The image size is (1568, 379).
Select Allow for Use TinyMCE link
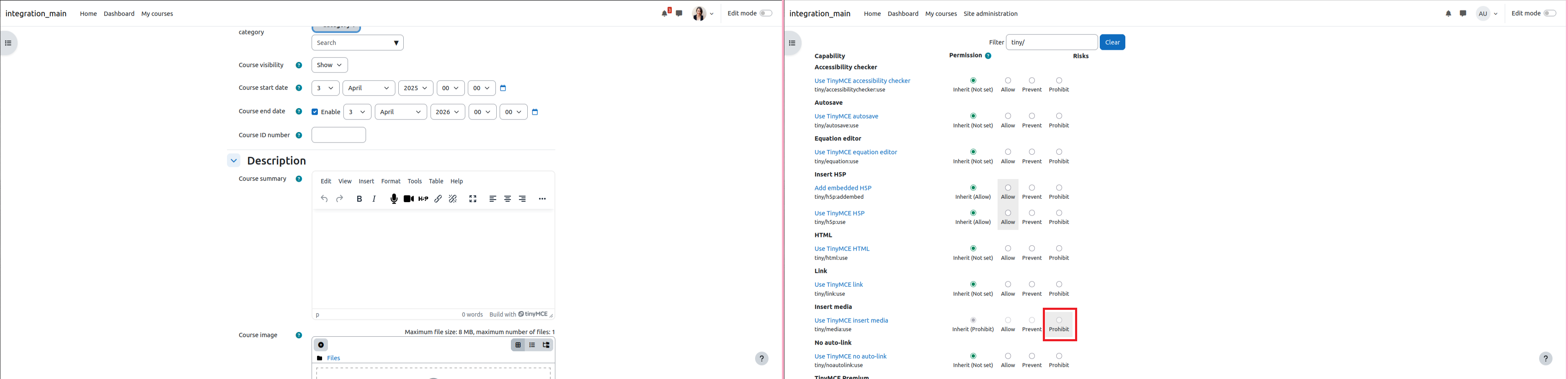(1008, 285)
